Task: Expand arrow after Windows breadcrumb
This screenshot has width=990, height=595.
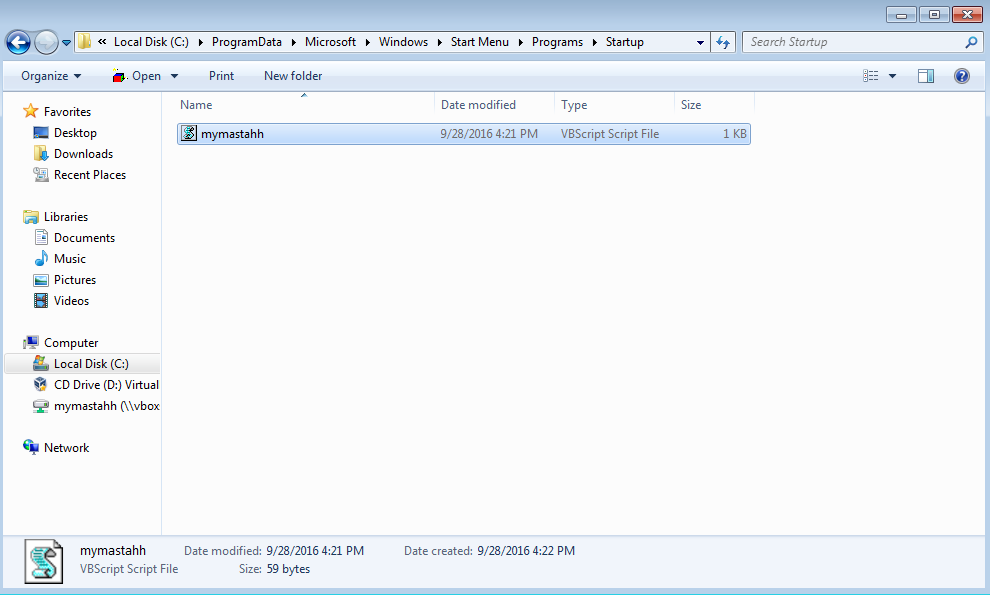Action: click(x=439, y=42)
